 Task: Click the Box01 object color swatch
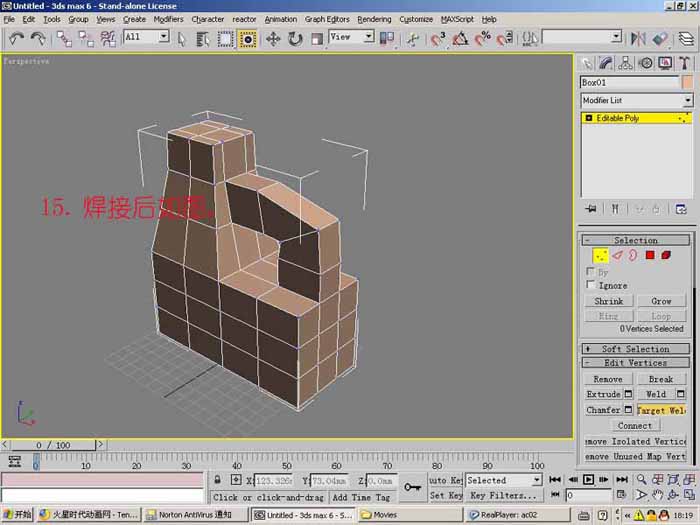click(688, 82)
